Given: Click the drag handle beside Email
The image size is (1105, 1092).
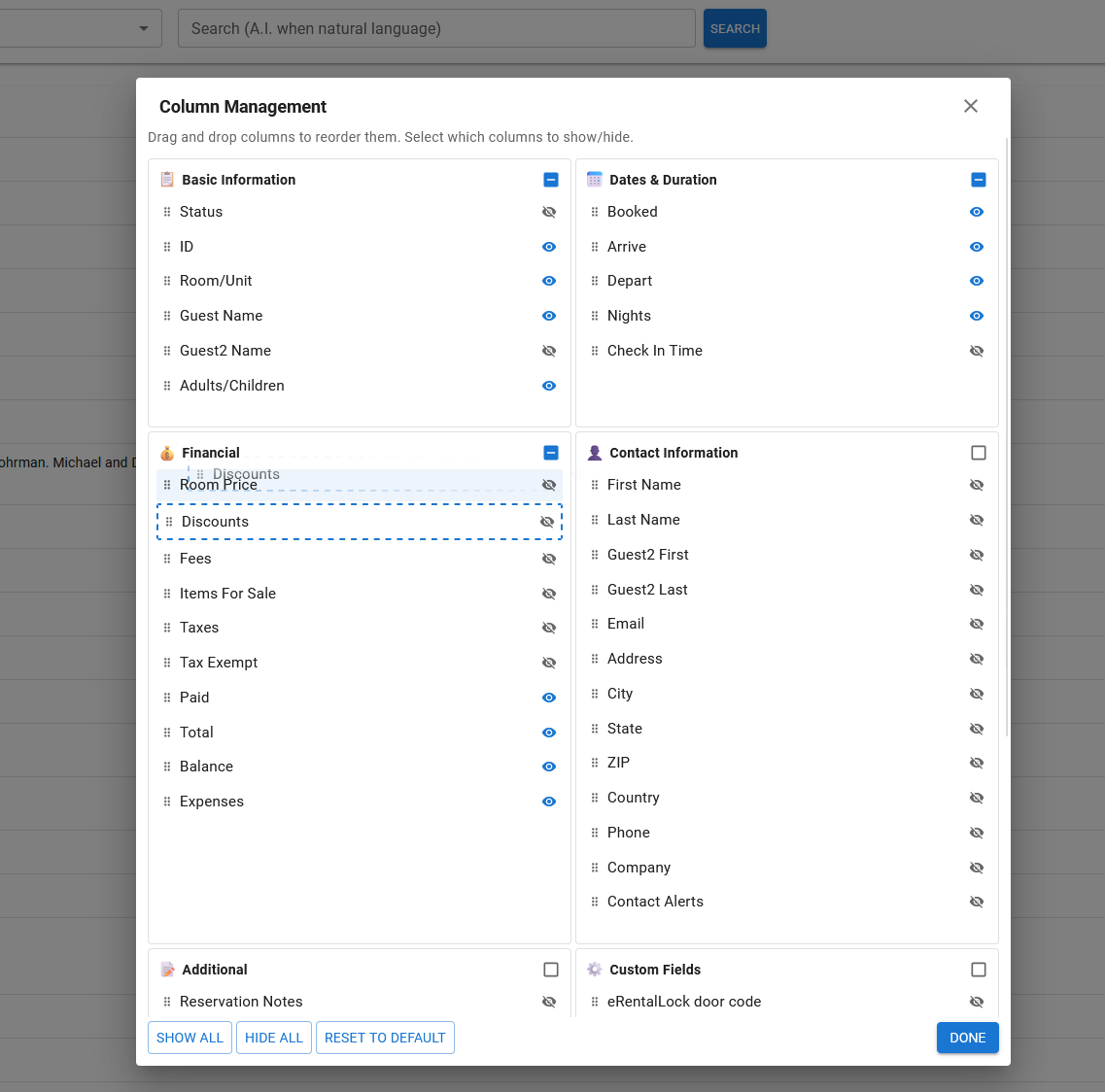Looking at the screenshot, I should click(595, 624).
